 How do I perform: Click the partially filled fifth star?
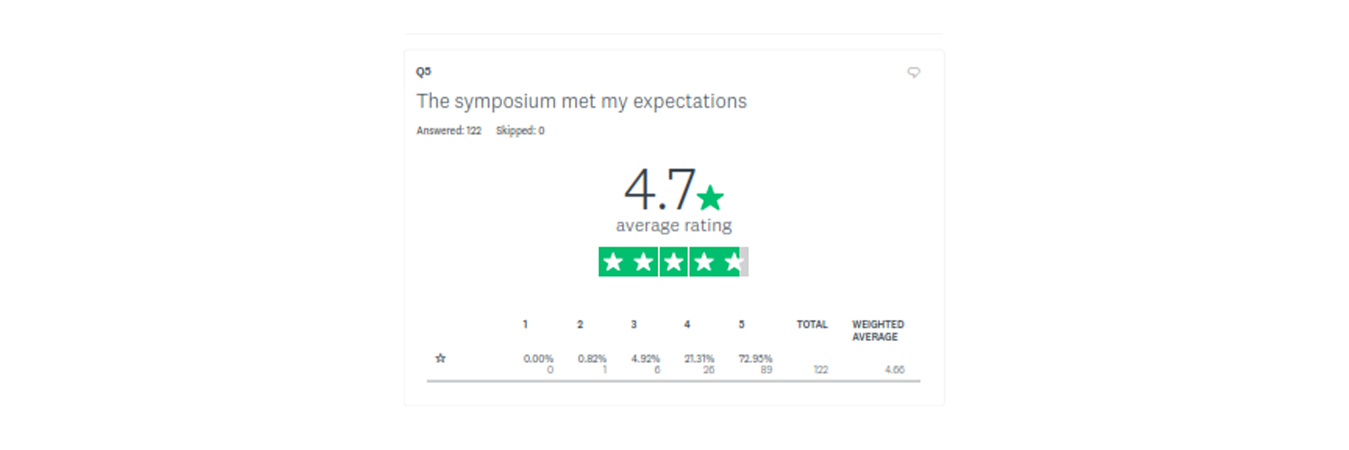(x=734, y=262)
